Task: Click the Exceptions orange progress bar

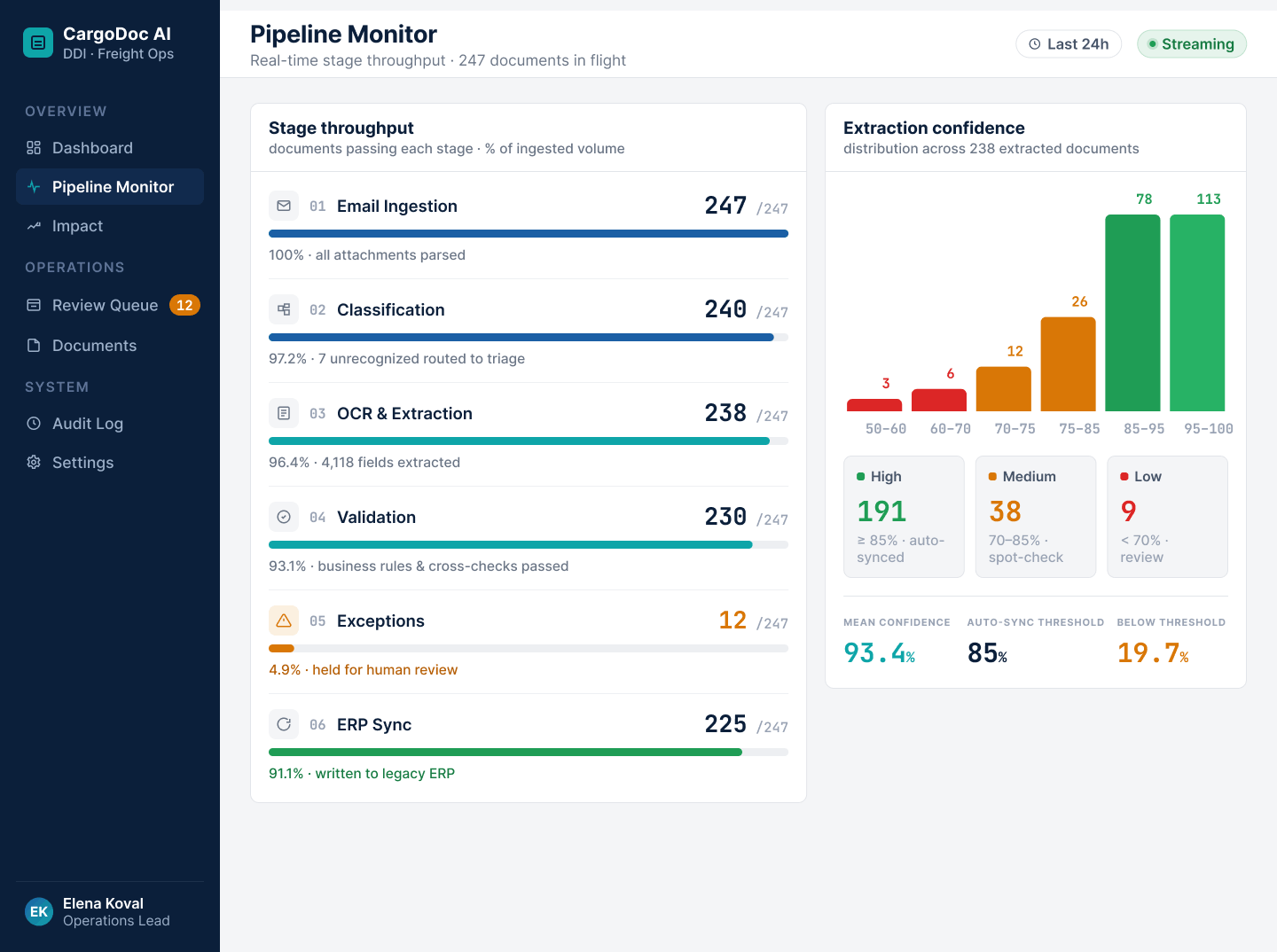Action: pyautogui.click(x=281, y=649)
